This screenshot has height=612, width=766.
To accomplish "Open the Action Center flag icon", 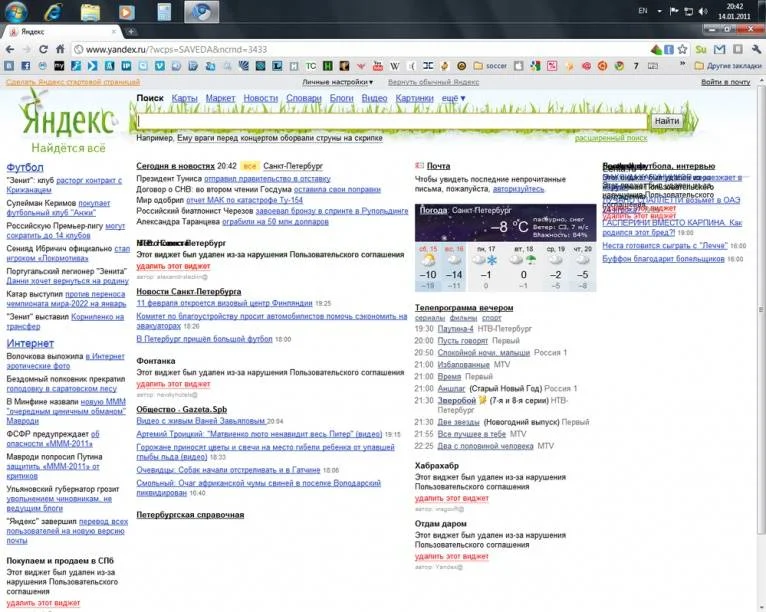I will [x=674, y=11].
